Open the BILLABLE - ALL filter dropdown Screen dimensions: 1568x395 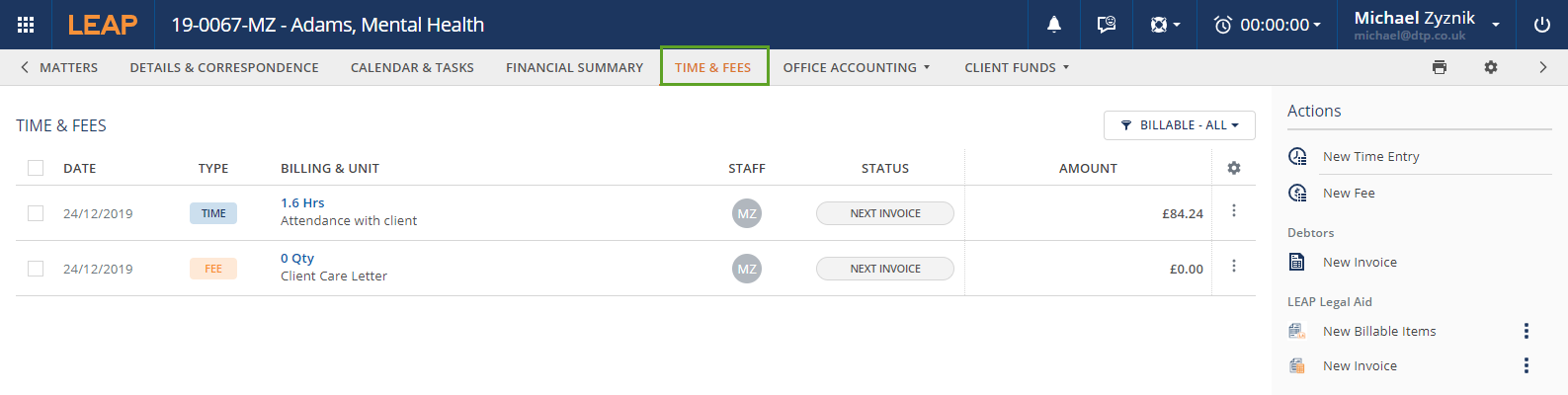1179,125
